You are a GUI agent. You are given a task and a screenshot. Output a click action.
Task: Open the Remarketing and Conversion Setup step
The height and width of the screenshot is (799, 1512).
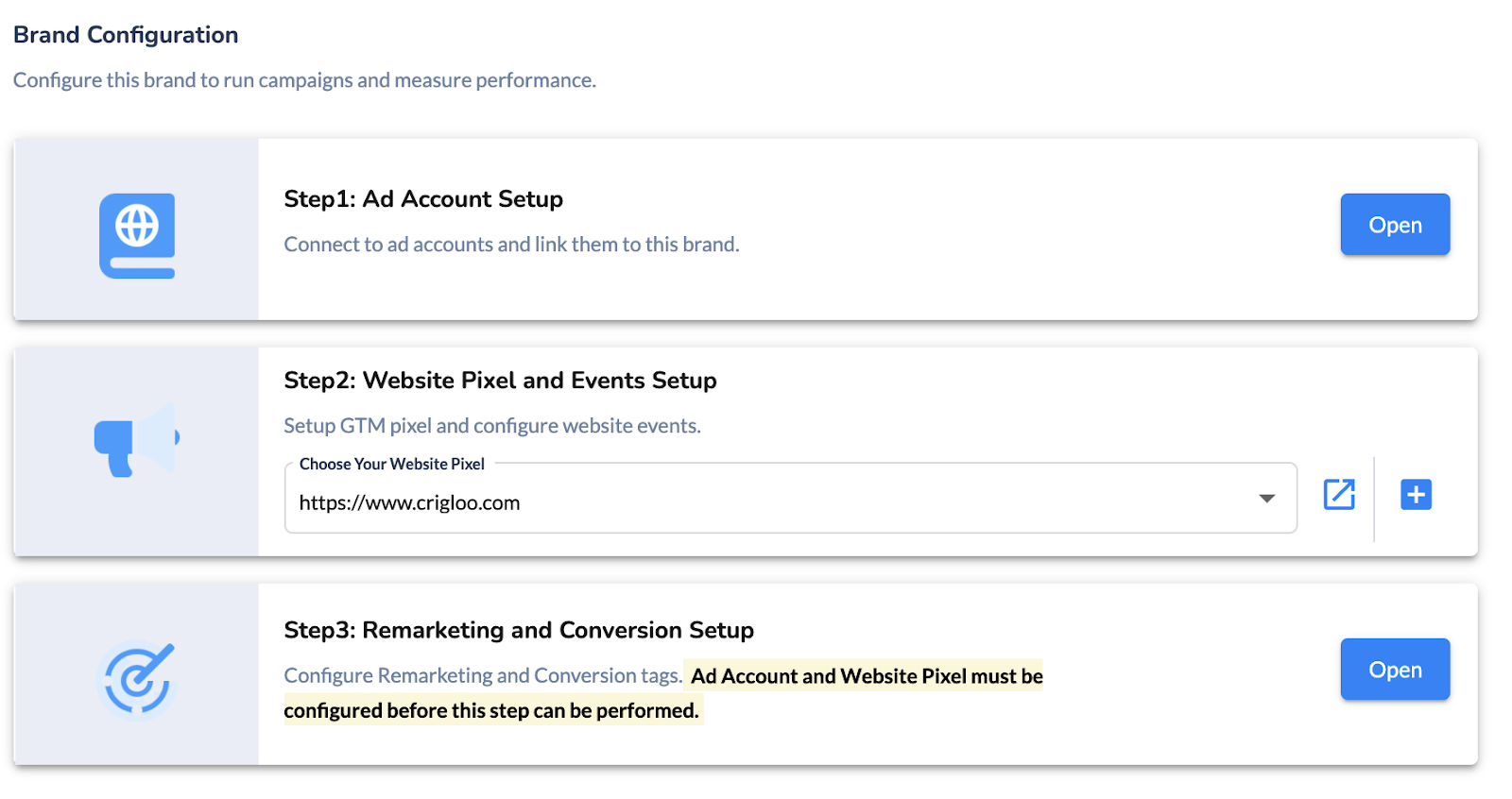[x=1395, y=670]
